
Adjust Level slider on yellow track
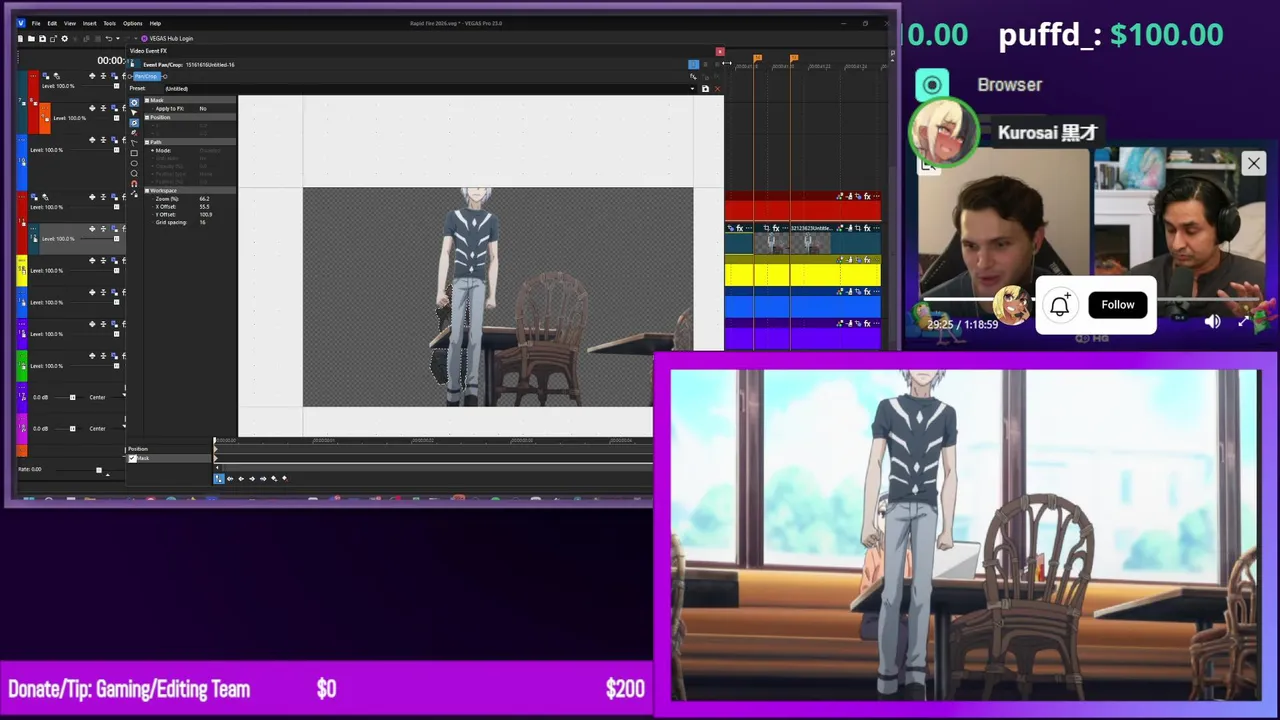[116, 270]
